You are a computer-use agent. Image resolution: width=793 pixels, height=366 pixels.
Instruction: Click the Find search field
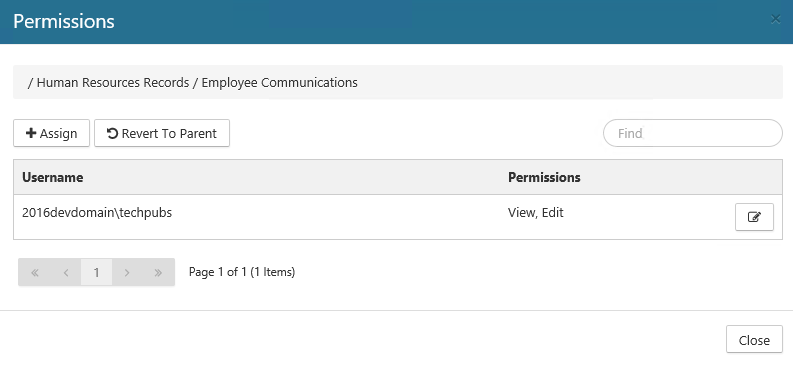tap(693, 133)
